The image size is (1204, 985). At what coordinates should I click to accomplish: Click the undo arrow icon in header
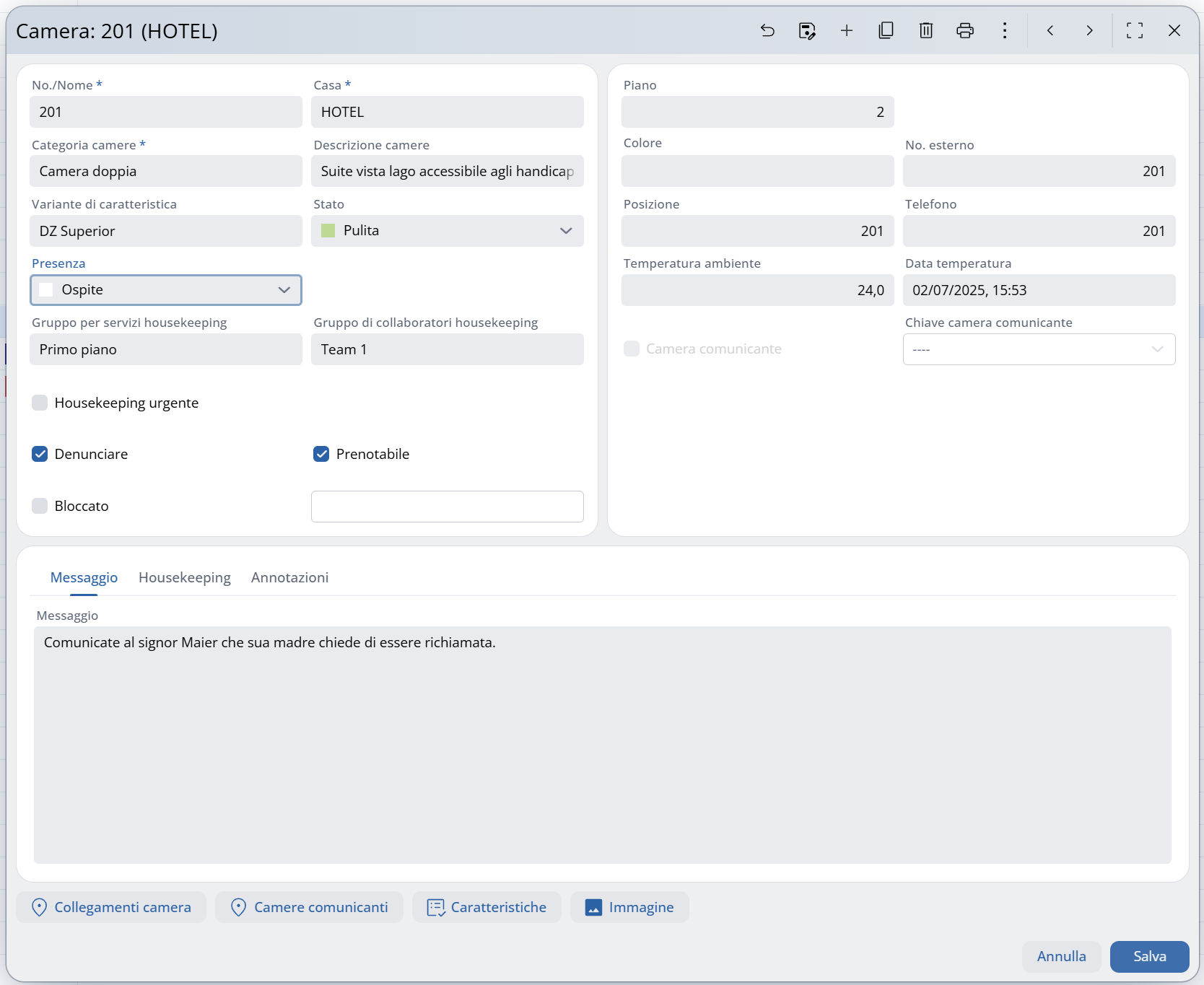[x=767, y=30]
